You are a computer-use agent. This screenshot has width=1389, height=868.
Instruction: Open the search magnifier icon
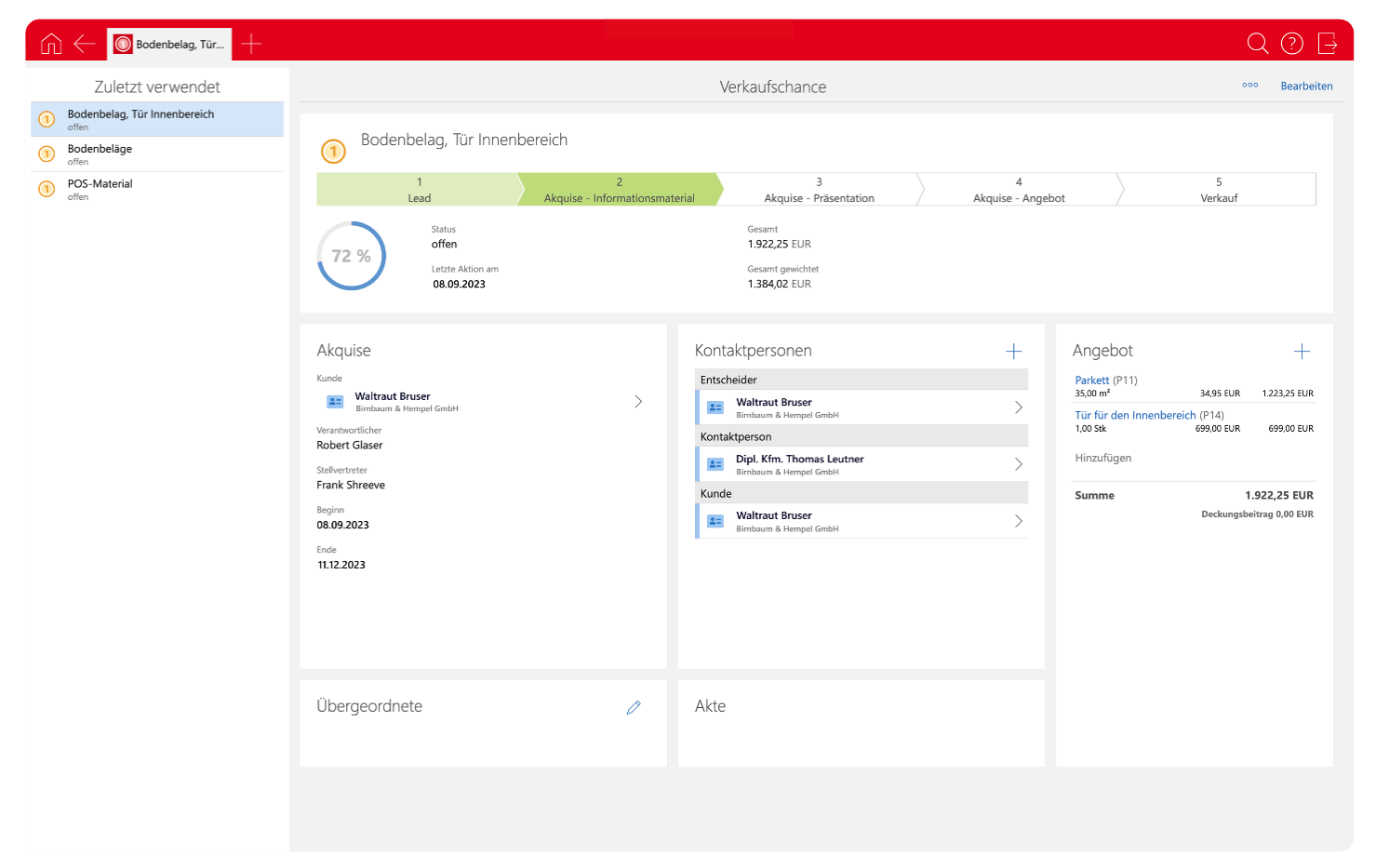(1257, 44)
